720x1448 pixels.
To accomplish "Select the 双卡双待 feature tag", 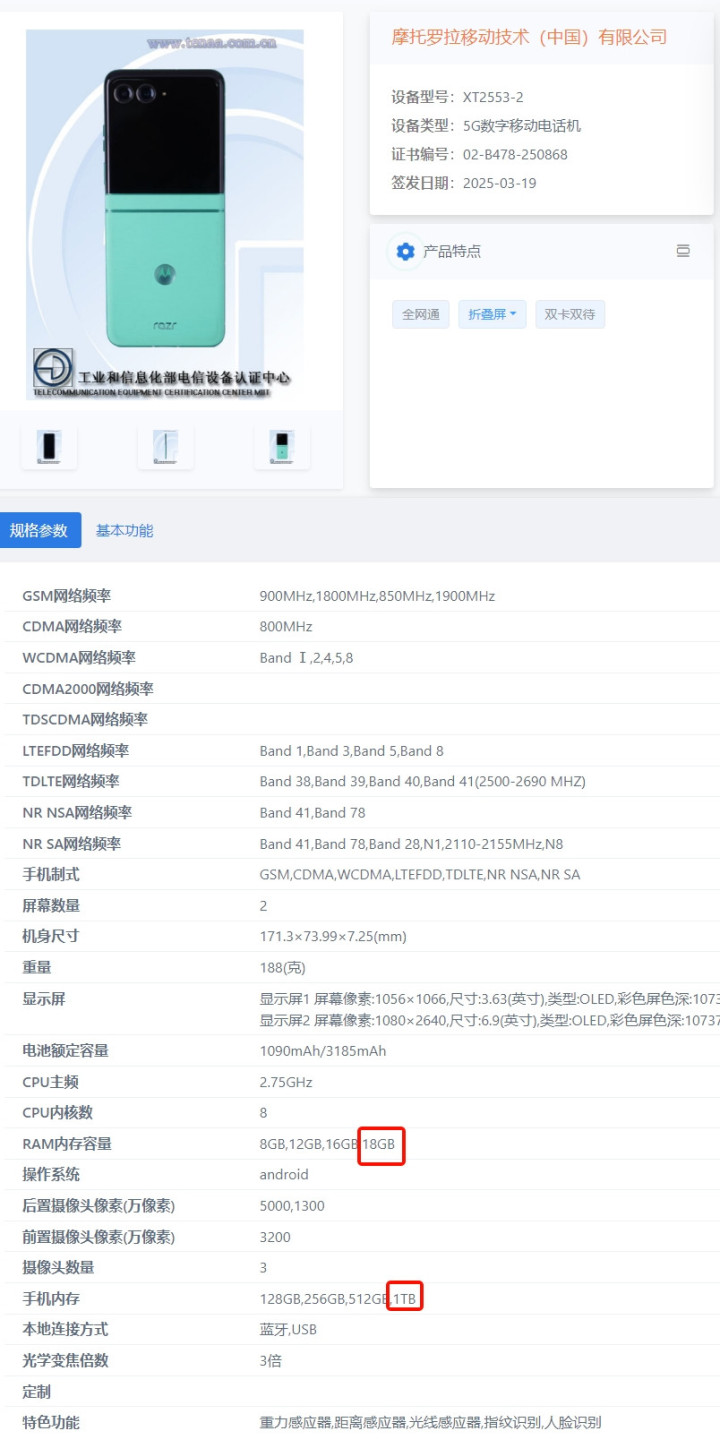I will tap(570, 314).
